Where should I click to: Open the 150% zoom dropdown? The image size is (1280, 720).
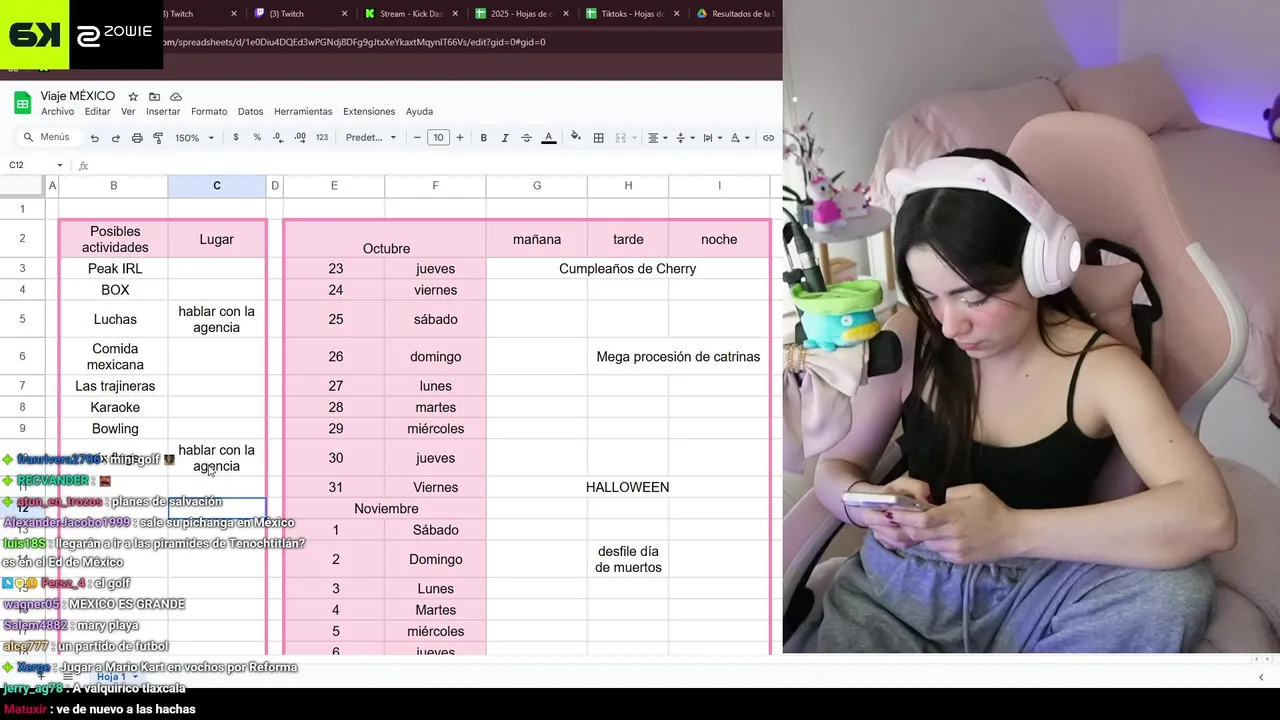[x=195, y=138]
